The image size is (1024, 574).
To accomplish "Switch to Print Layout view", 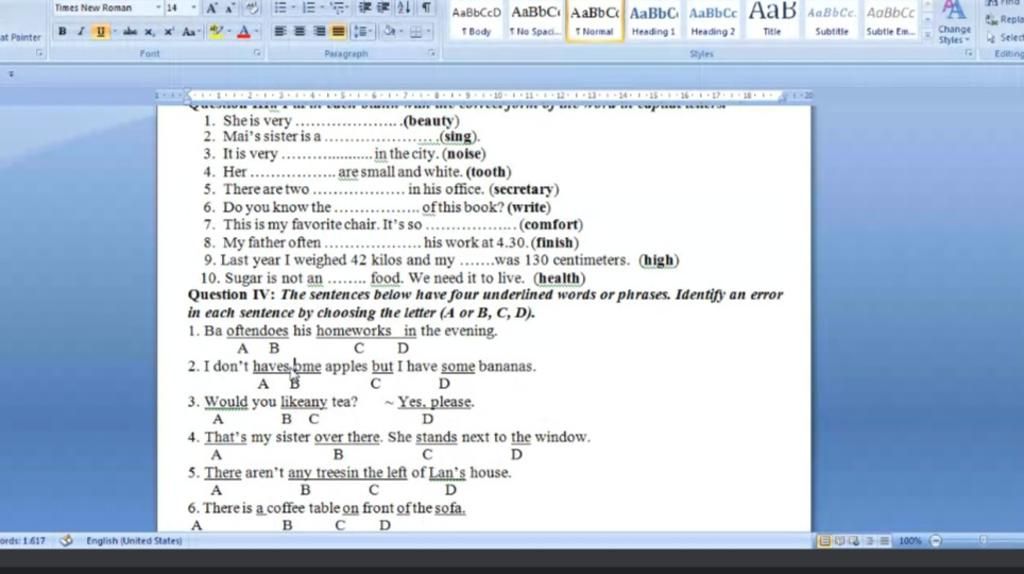I will tap(824, 541).
